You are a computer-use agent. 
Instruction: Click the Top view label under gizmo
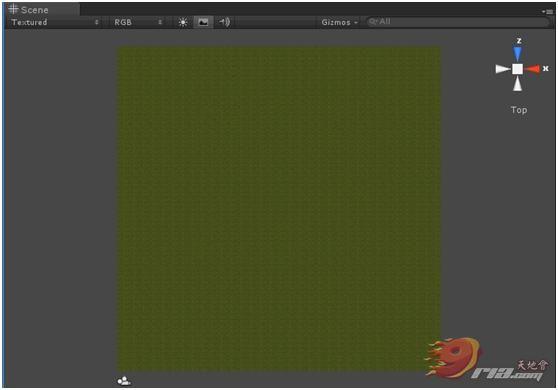coord(519,110)
